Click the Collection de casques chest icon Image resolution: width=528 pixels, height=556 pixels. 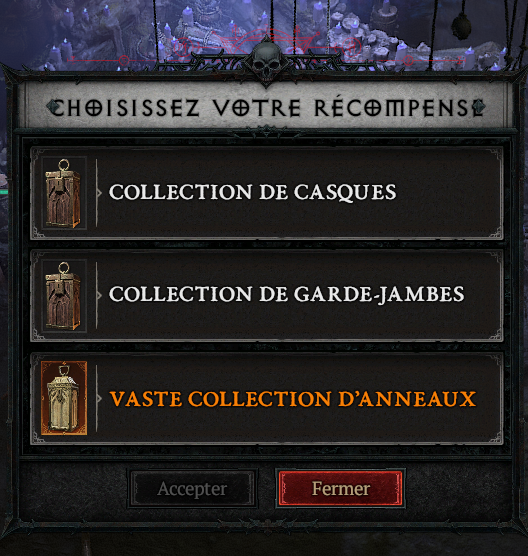pos(64,193)
